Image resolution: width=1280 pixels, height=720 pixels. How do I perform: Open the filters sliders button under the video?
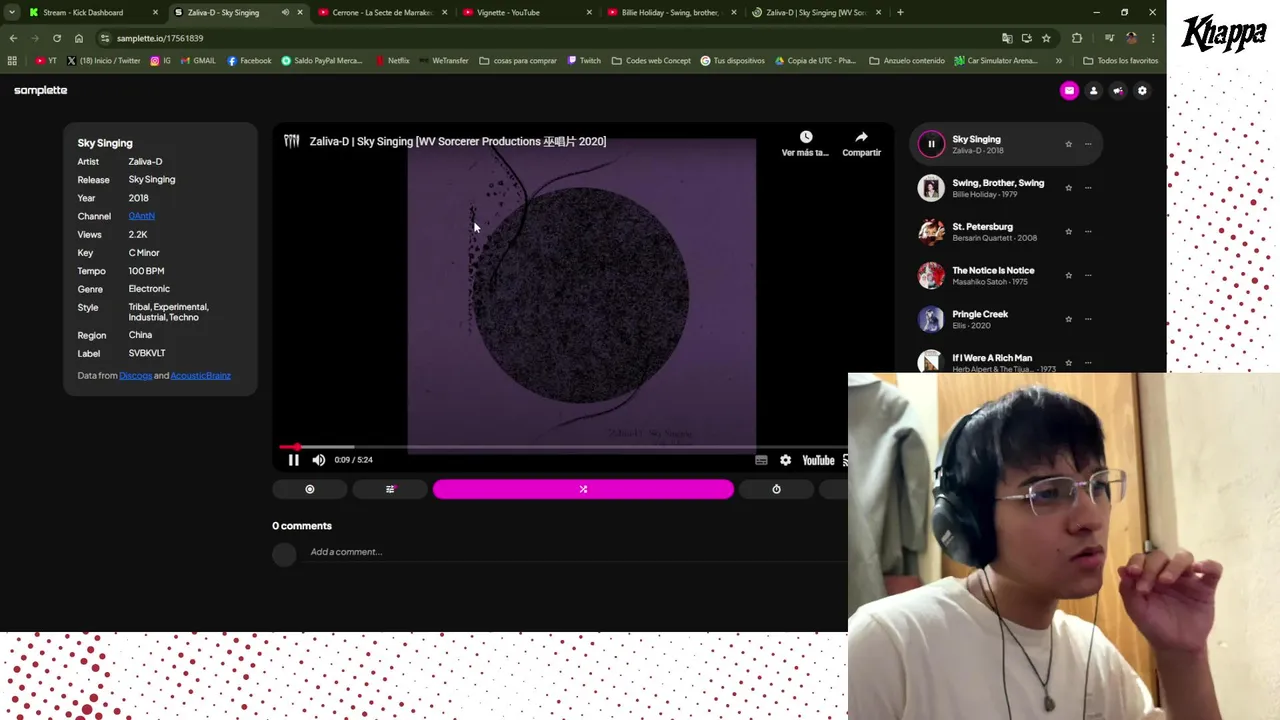point(390,489)
